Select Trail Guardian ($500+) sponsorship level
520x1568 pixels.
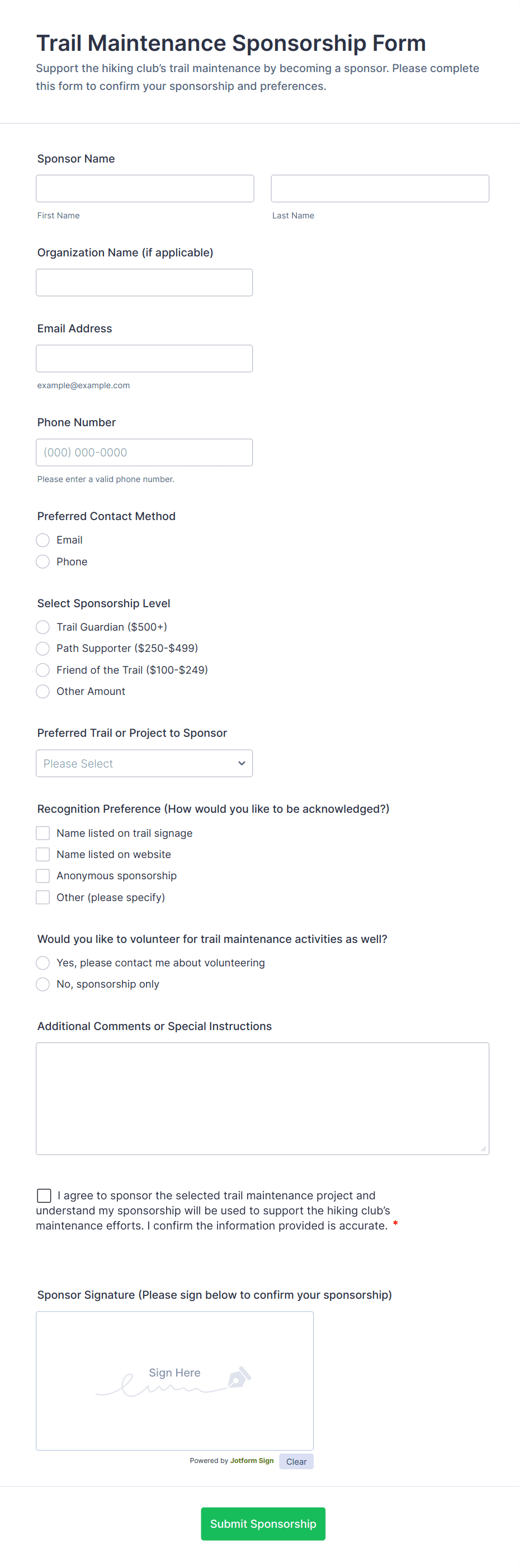pyautogui.click(x=42, y=627)
